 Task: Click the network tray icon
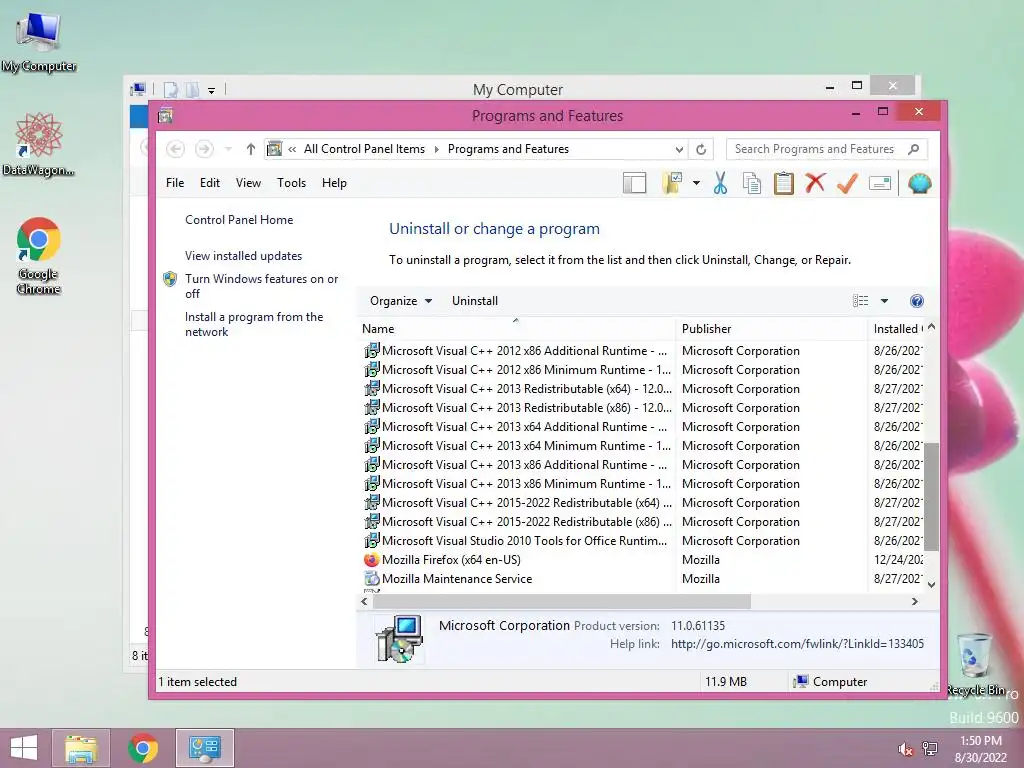[x=930, y=749]
